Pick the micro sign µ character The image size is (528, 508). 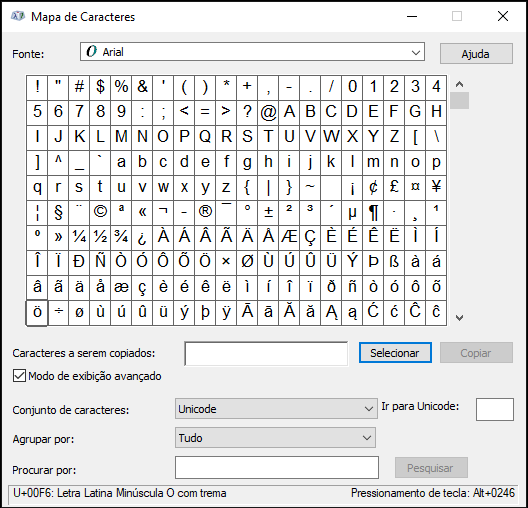(352, 212)
